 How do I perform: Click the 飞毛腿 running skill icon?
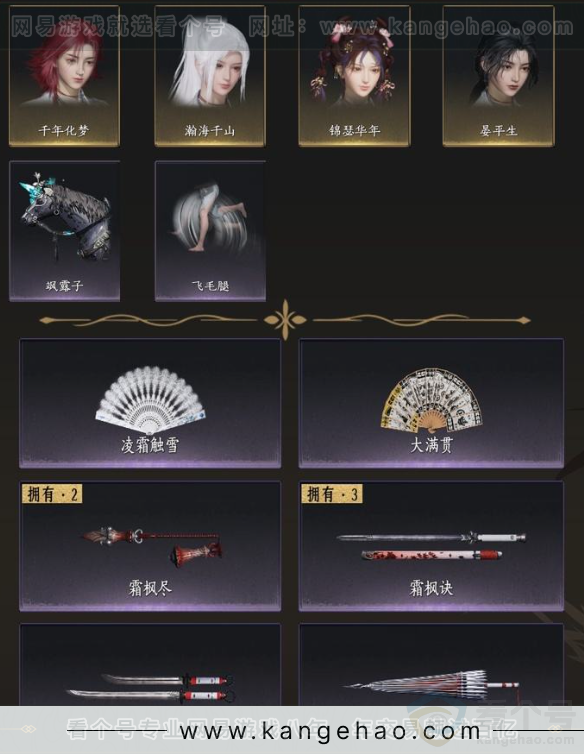(x=210, y=231)
